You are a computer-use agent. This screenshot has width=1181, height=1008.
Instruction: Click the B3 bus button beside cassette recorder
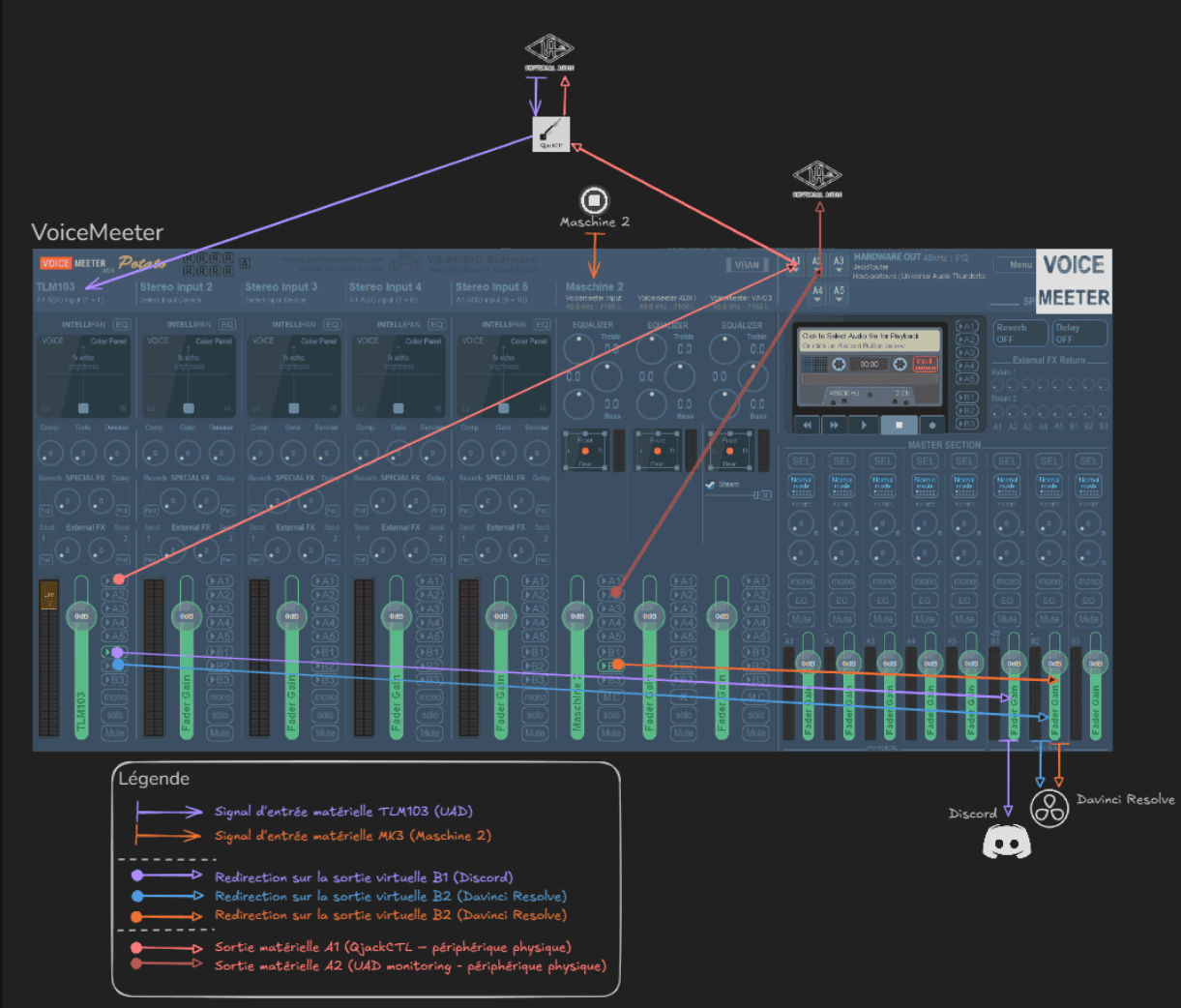966,423
